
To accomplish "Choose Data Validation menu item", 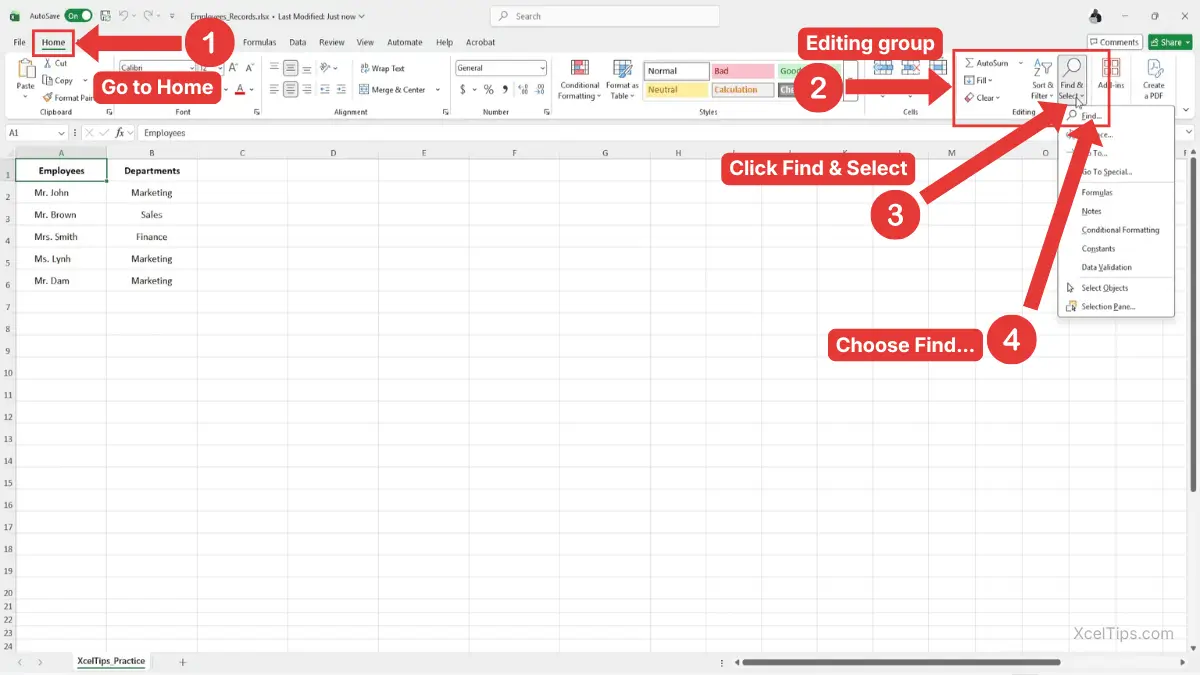I will click(x=1115, y=267).
